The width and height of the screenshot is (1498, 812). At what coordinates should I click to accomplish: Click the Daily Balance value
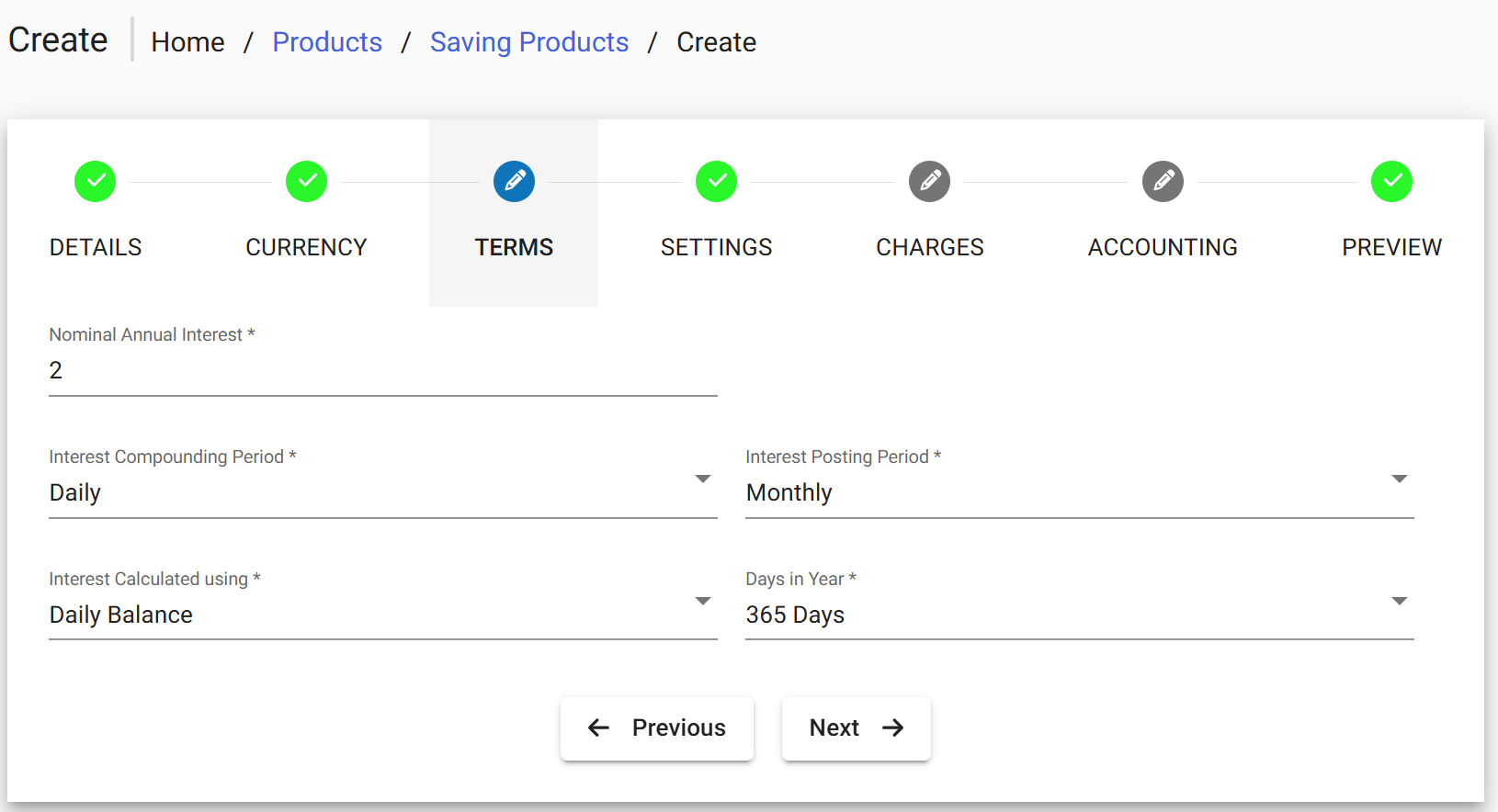pos(121,615)
